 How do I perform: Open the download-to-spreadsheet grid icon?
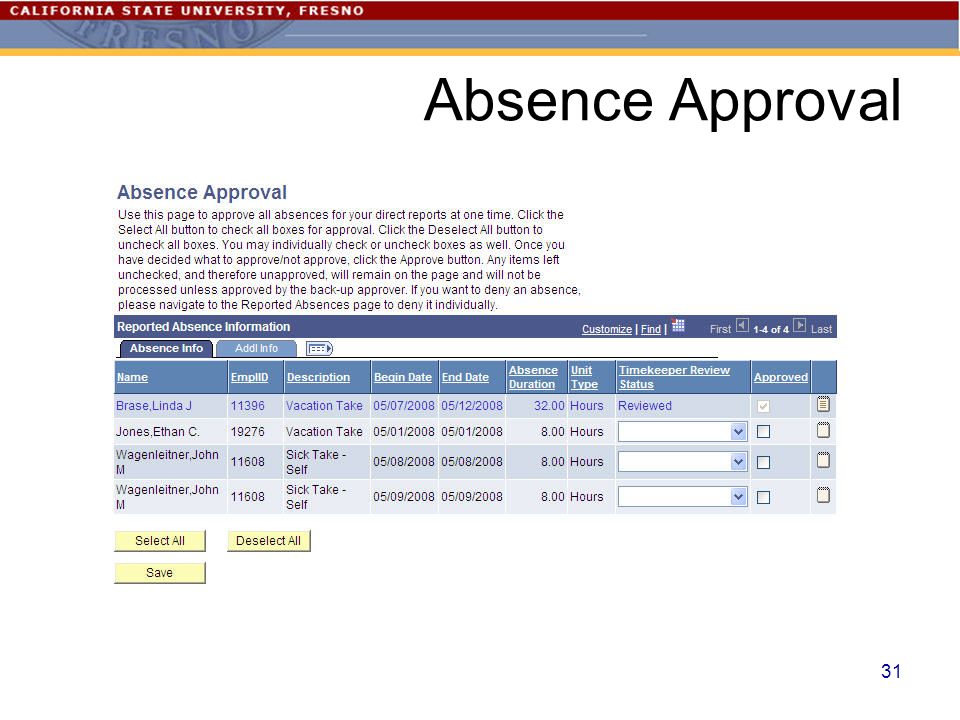[678, 325]
